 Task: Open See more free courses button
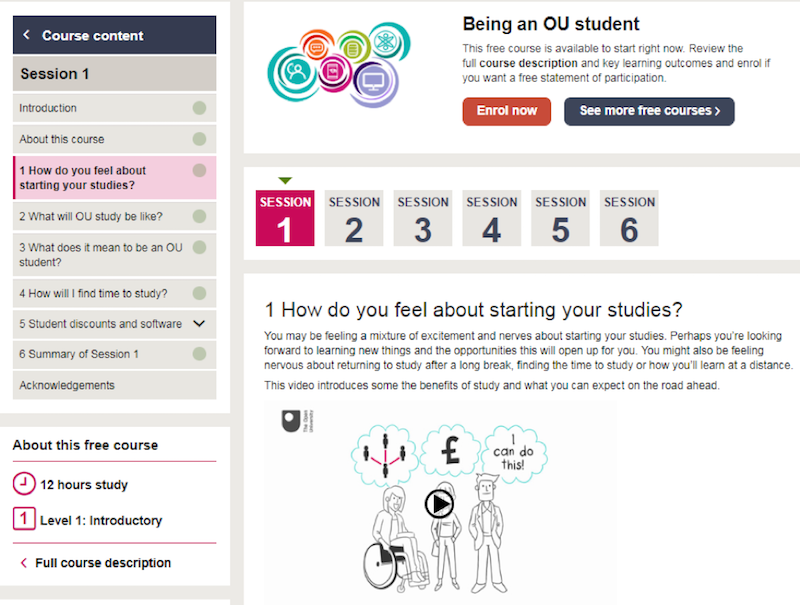(649, 111)
